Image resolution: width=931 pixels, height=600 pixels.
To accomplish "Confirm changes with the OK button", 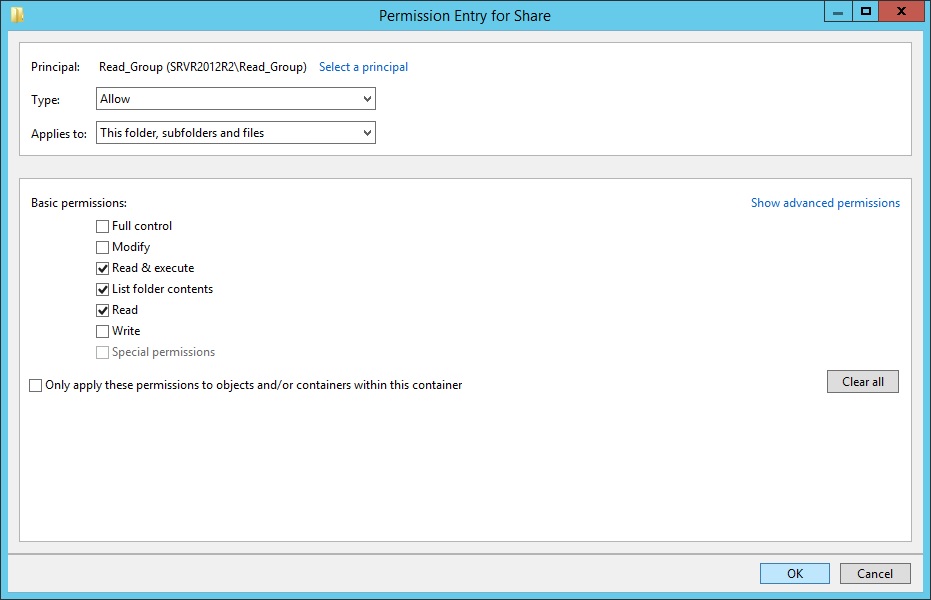I will [x=794, y=574].
